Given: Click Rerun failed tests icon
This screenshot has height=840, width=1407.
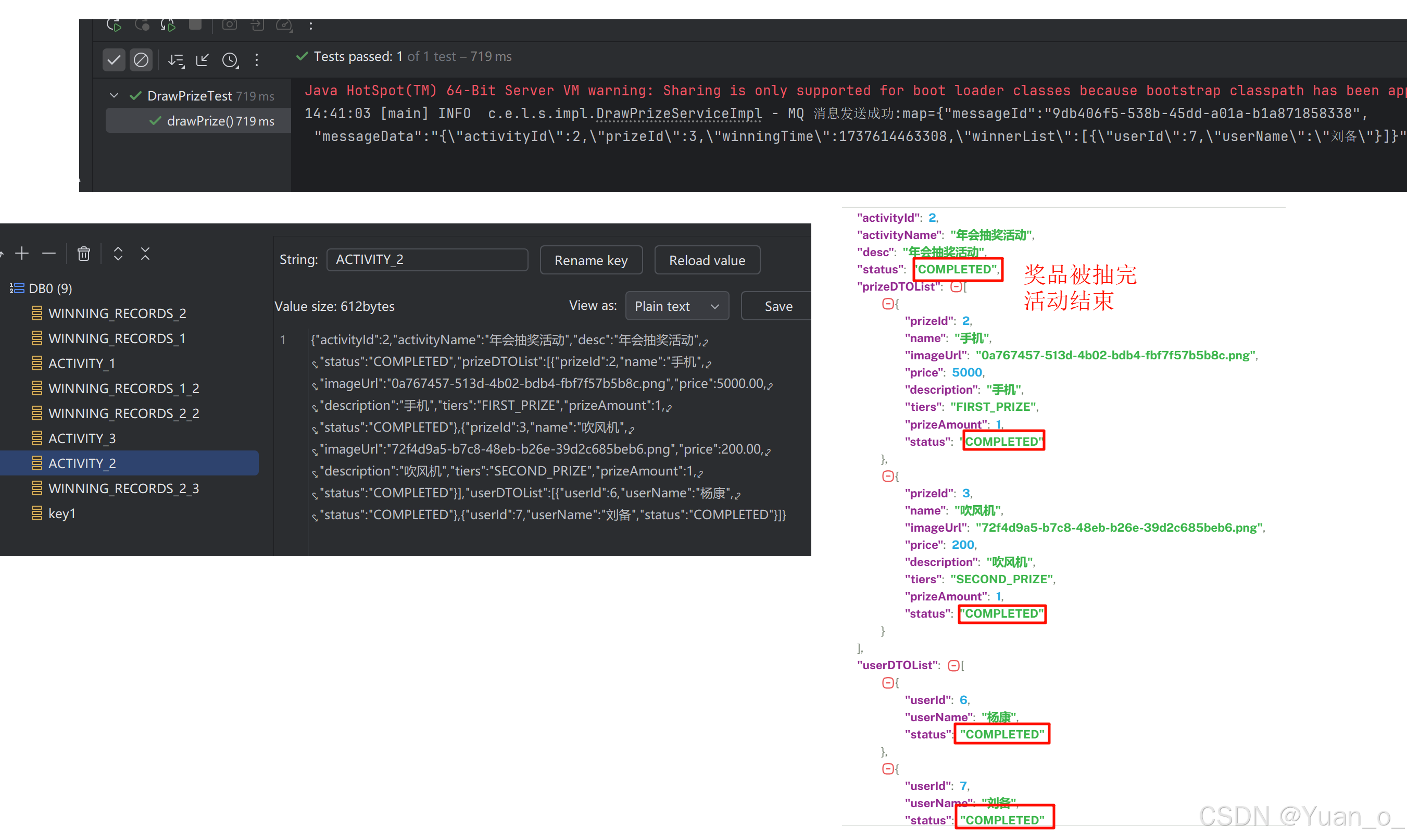Looking at the screenshot, I should [x=142, y=25].
